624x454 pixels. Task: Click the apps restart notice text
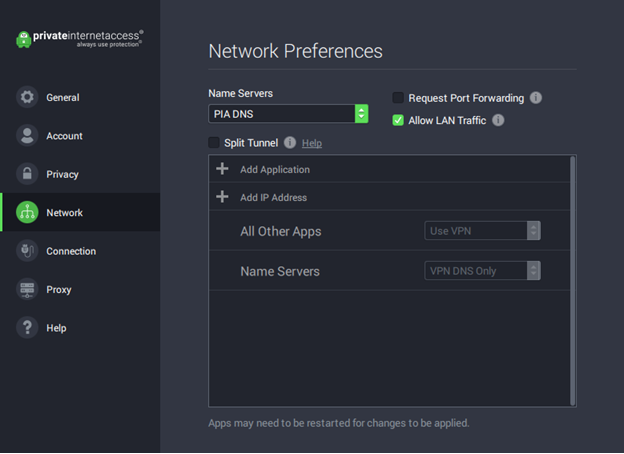pos(339,423)
